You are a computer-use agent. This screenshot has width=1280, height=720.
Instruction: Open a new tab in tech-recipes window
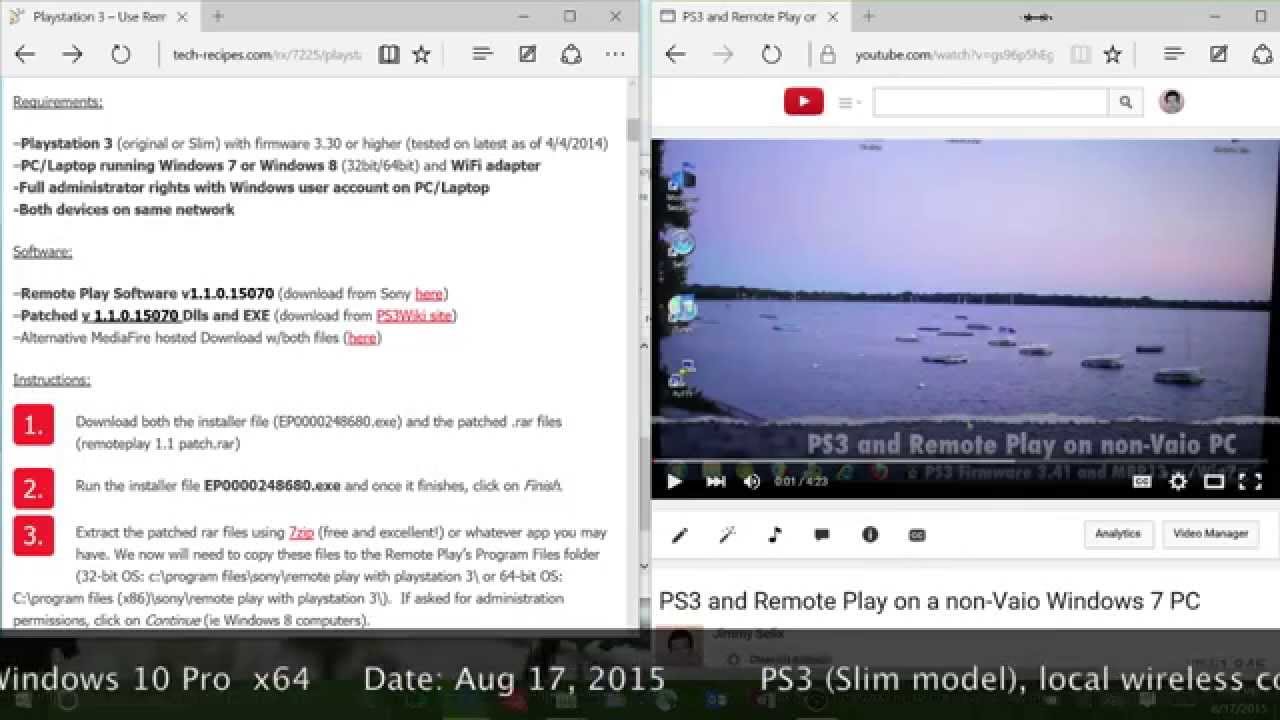(x=218, y=16)
